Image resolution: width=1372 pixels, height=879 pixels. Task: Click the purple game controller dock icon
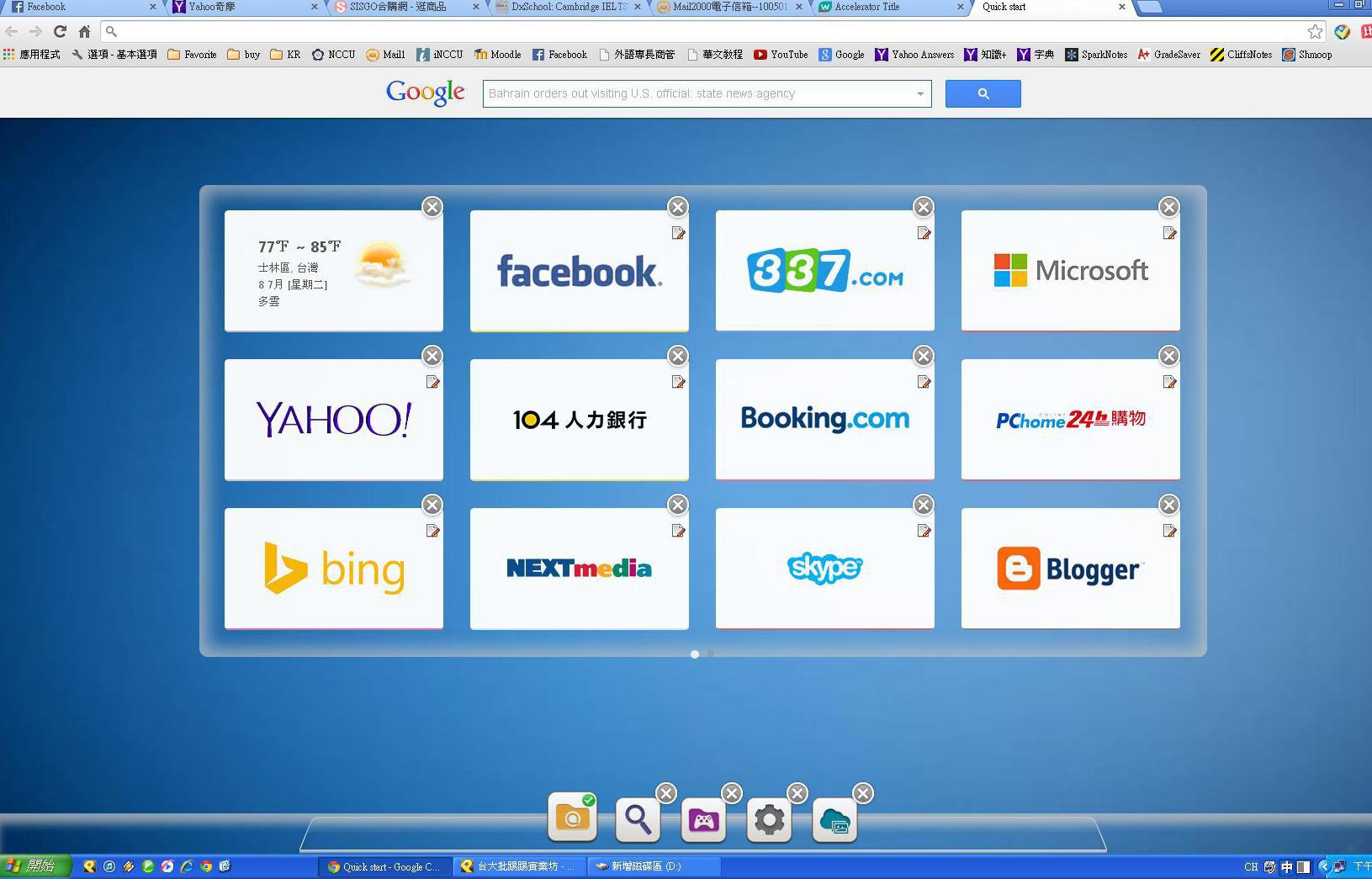tap(703, 819)
